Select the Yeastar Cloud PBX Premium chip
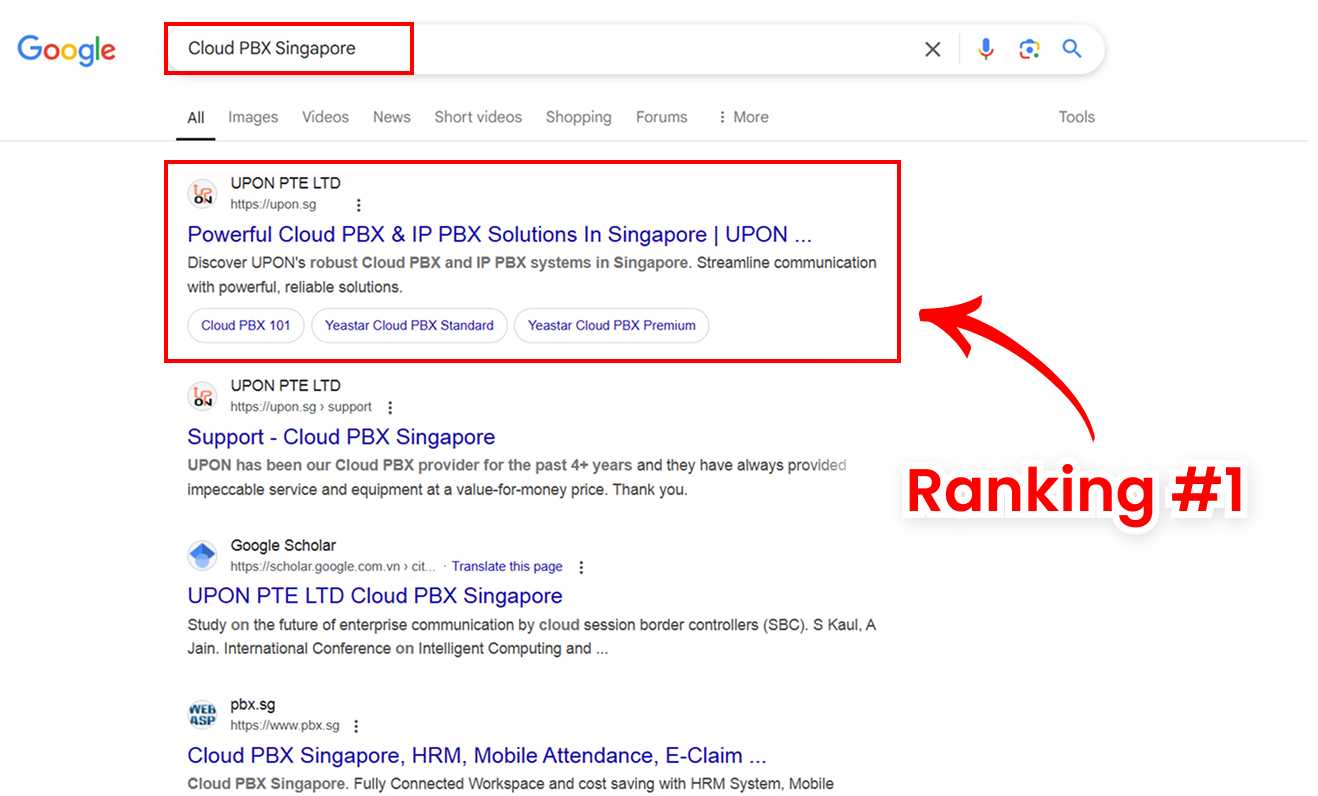Image resolution: width=1318 pixels, height=796 pixels. point(611,325)
